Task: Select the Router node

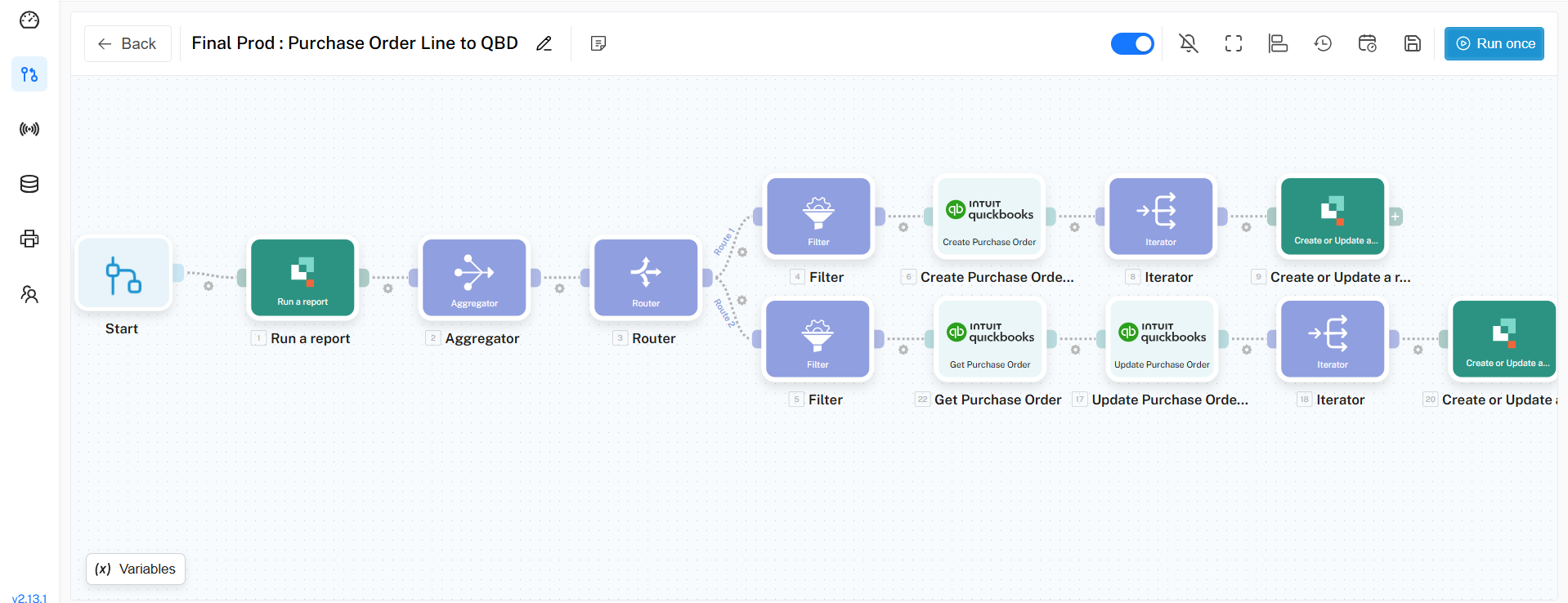Action: [x=646, y=278]
